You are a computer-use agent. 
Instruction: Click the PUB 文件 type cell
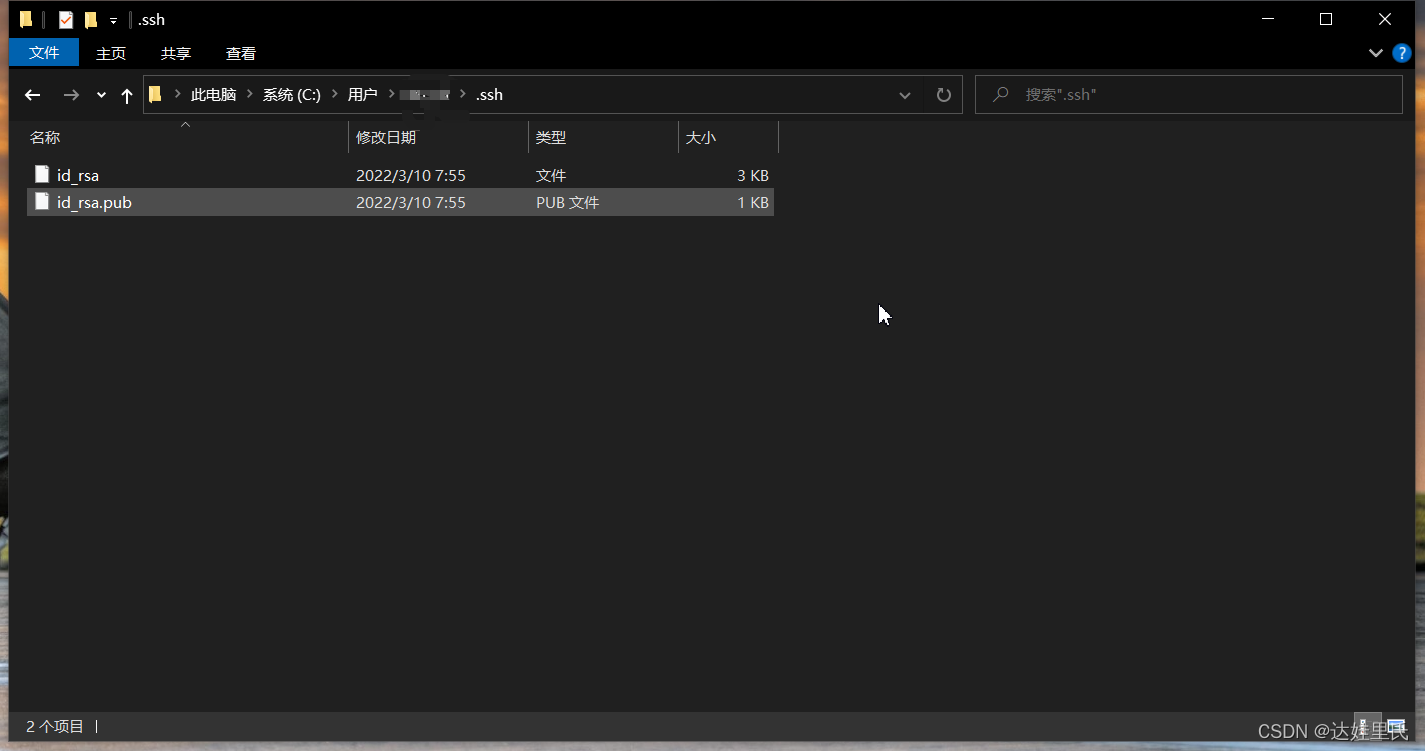click(567, 202)
